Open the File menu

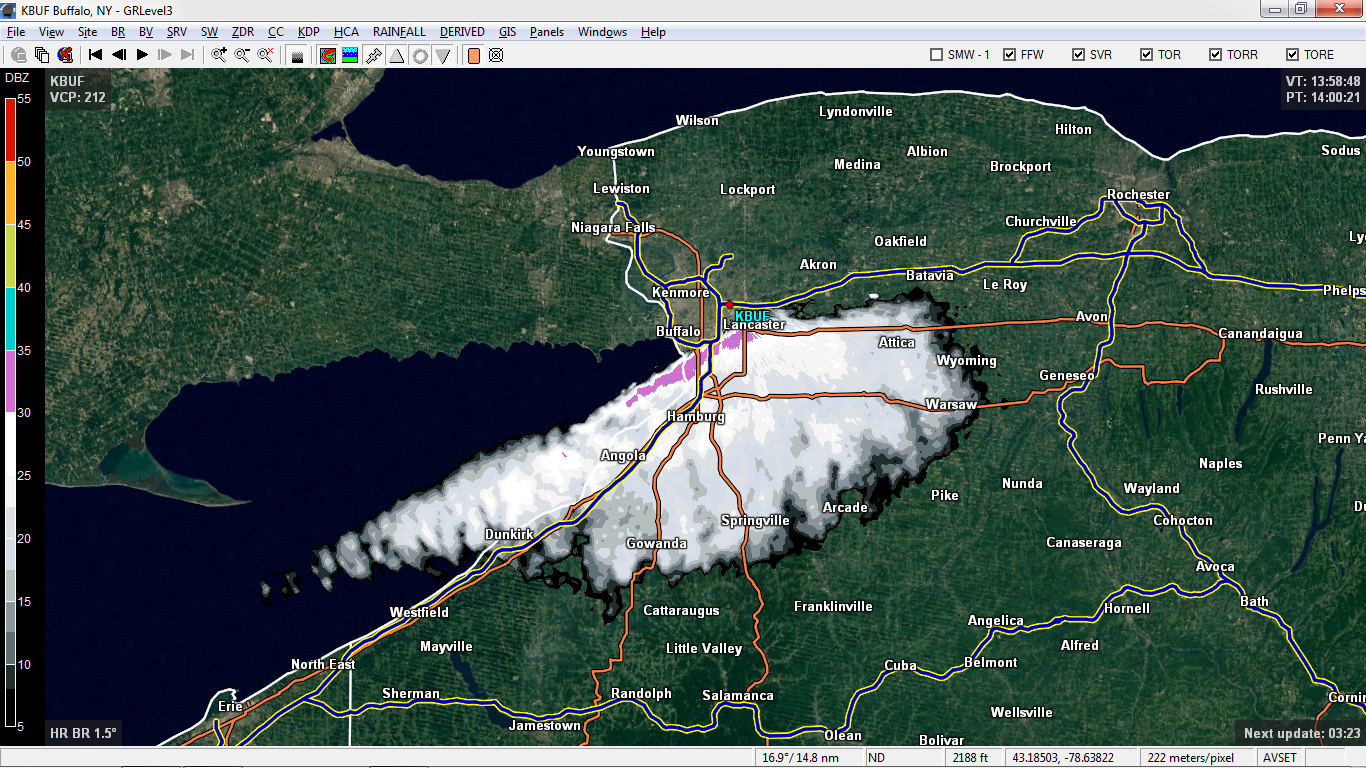pyautogui.click(x=16, y=32)
